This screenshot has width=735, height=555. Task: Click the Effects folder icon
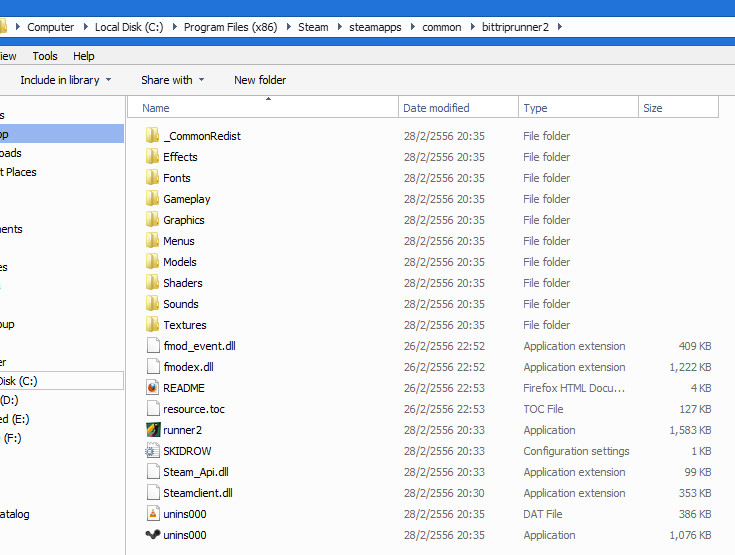point(152,157)
